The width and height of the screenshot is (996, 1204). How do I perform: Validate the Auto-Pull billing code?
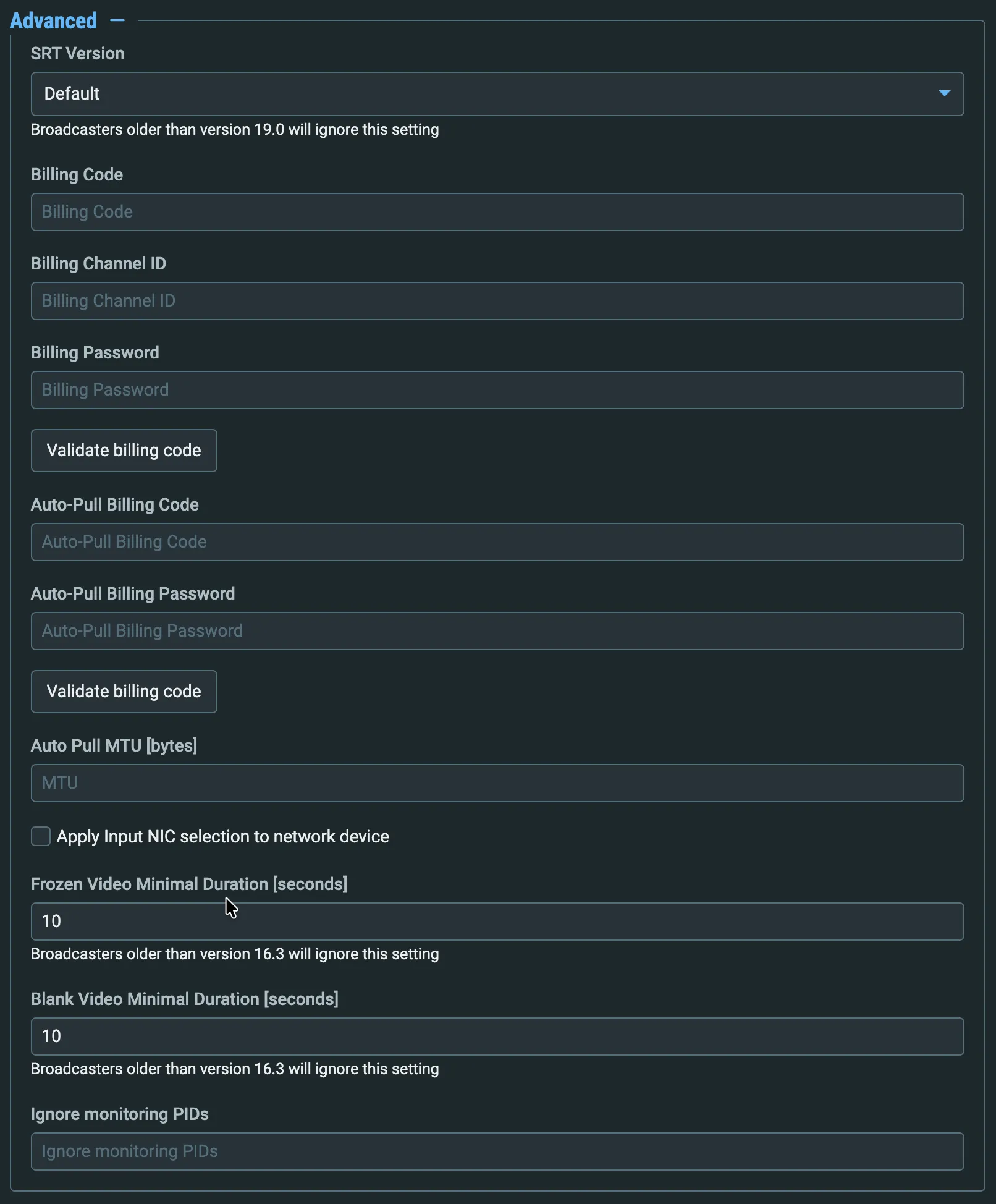tap(124, 692)
